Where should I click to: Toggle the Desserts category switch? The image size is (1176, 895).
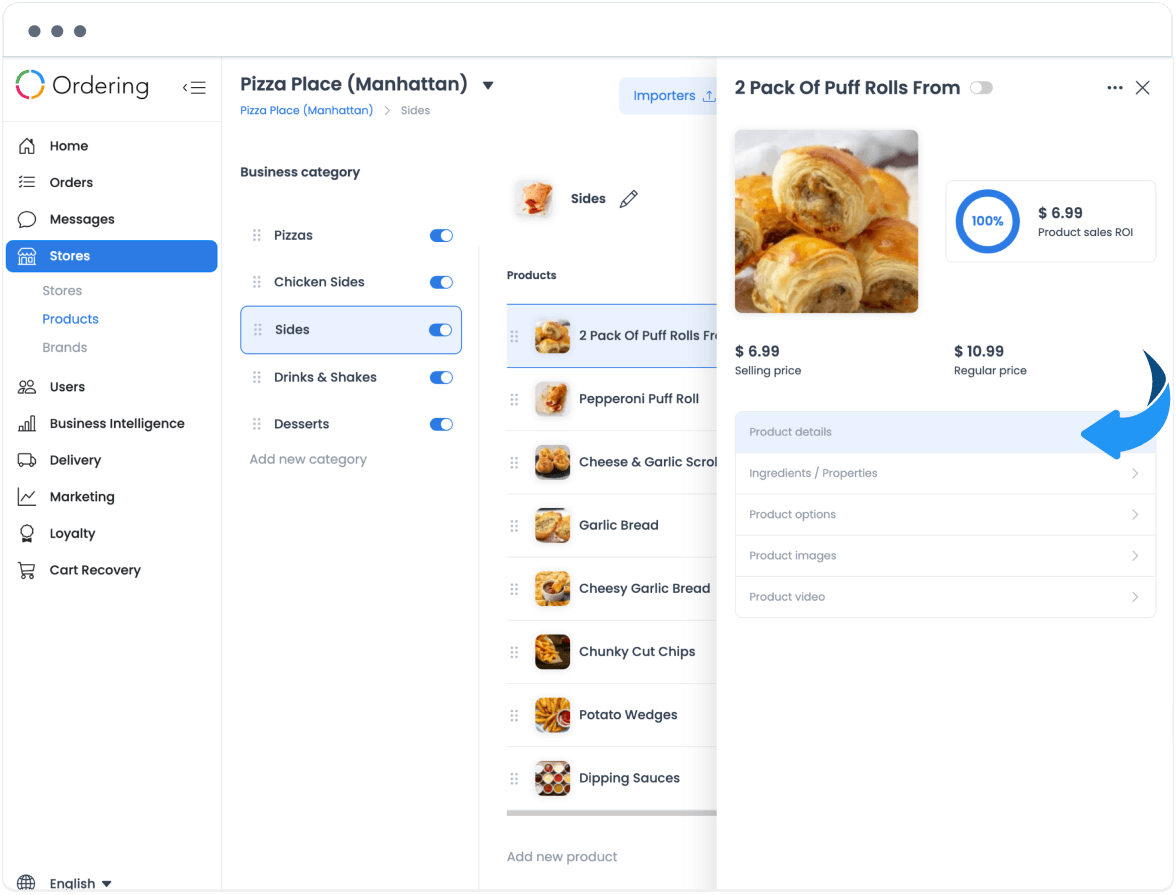[x=441, y=425]
